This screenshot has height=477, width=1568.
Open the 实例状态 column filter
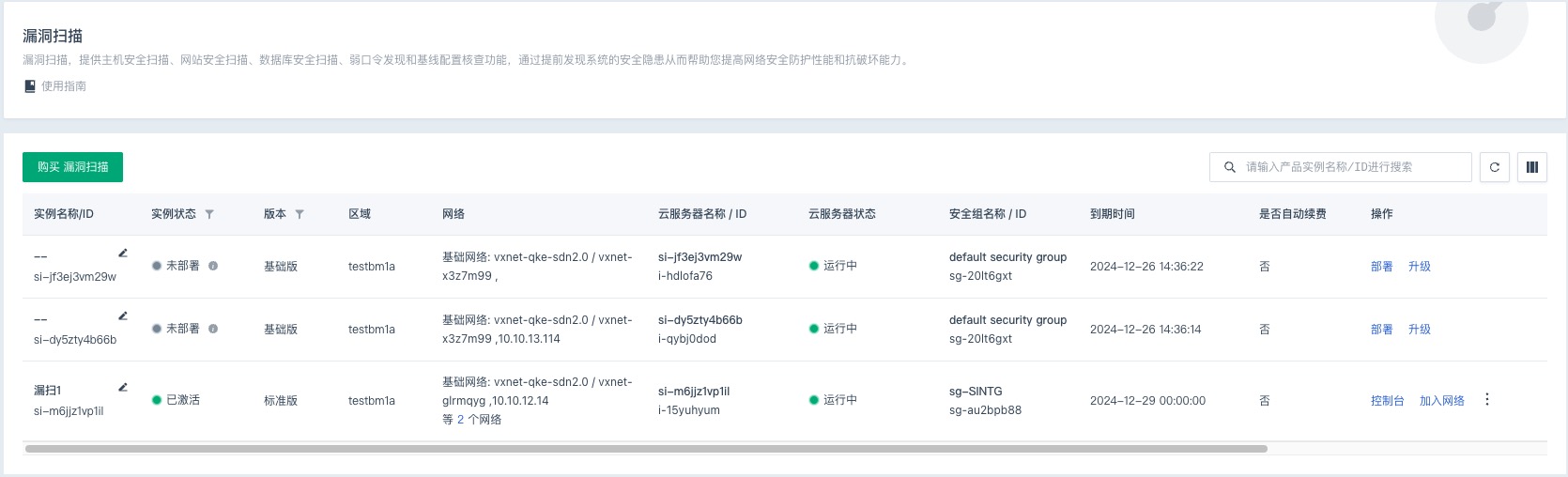(209, 214)
